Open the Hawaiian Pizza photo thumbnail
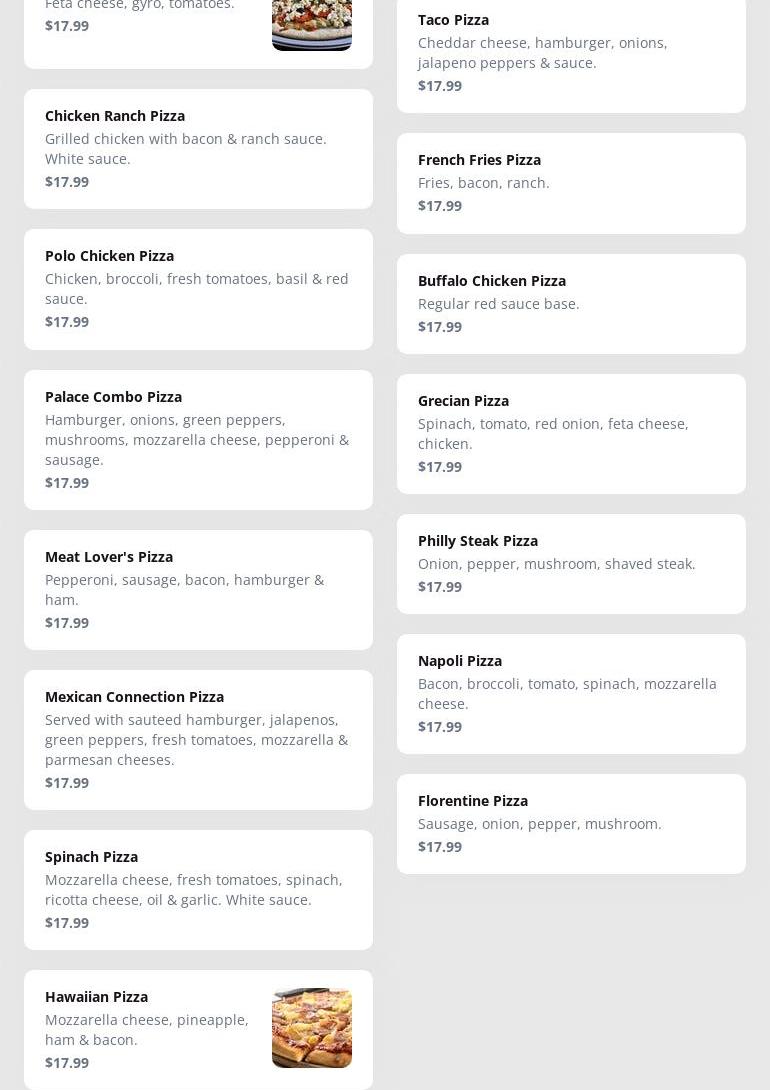This screenshot has height=1090, width=770. pyautogui.click(x=311, y=1027)
